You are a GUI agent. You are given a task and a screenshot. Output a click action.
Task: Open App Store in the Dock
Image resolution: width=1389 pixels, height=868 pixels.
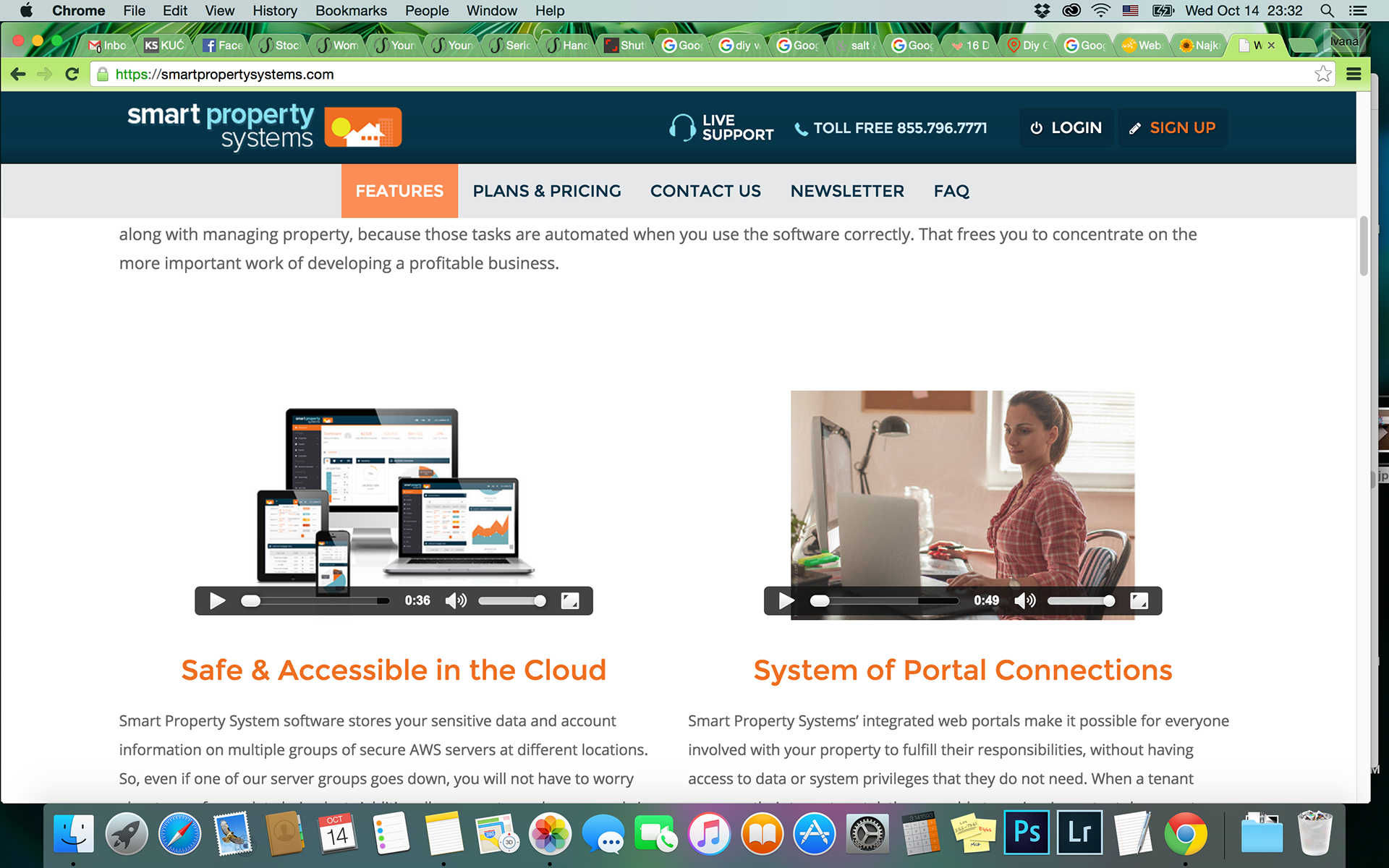pyautogui.click(x=815, y=833)
